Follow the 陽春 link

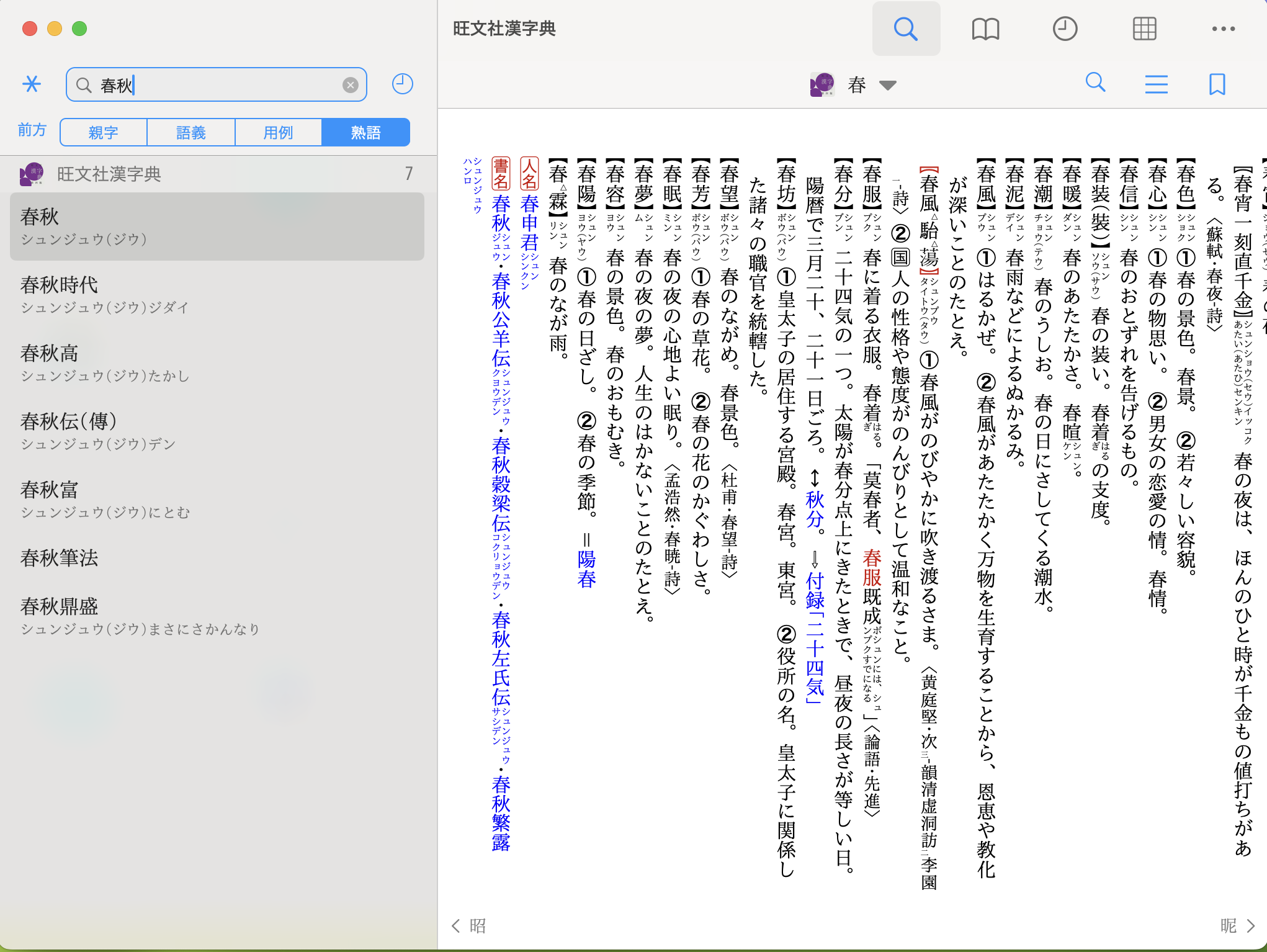586,569
